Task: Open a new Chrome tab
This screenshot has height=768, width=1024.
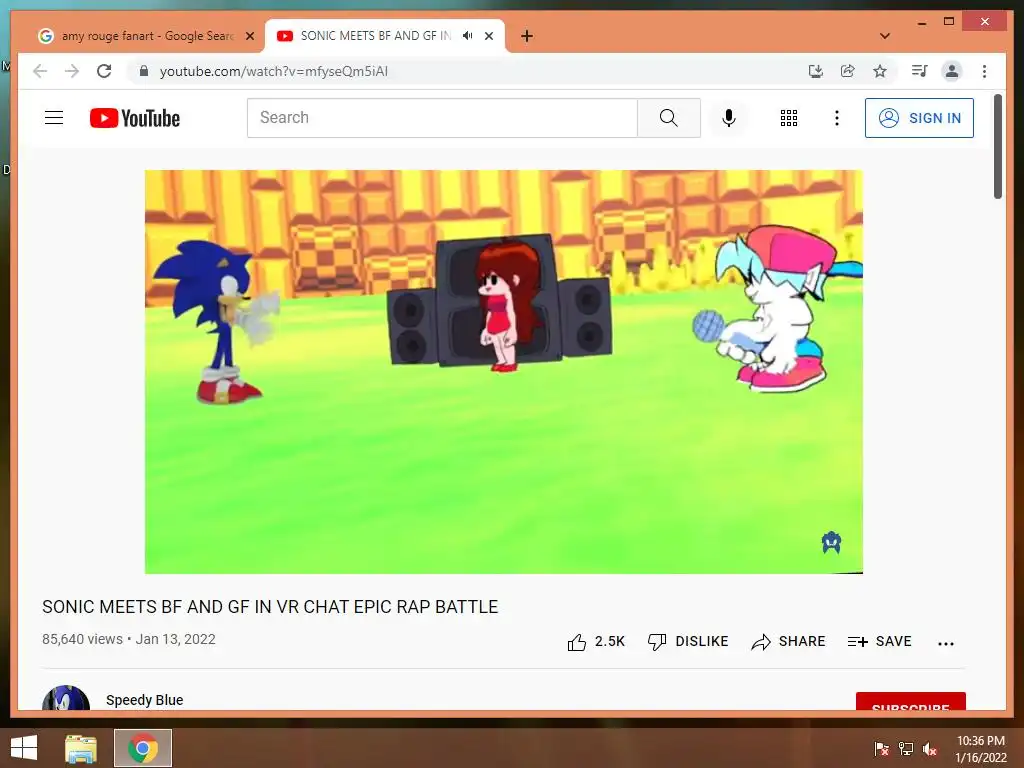Action: (x=527, y=36)
